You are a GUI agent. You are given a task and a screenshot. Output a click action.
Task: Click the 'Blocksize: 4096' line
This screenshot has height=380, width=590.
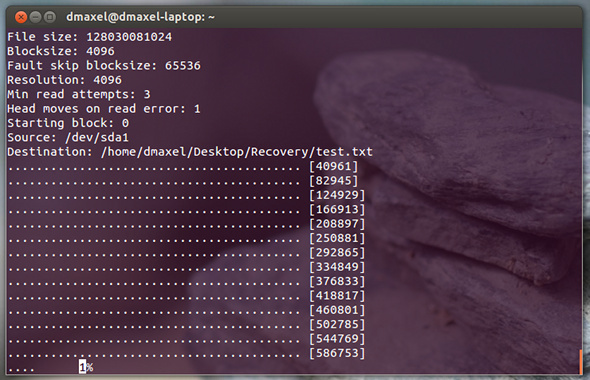pyautogui.click(x=61, y=51)
